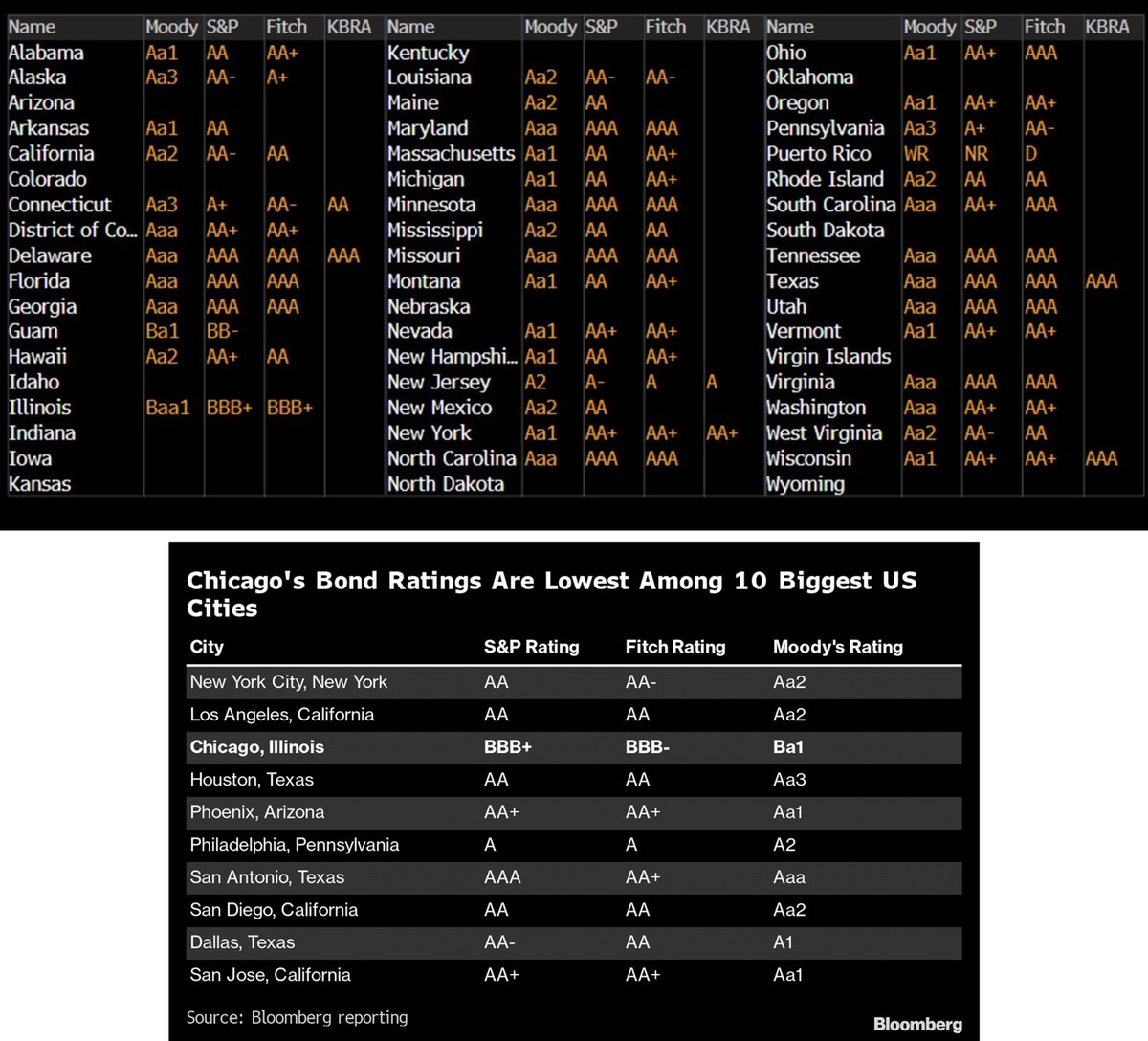Select the Massachusetts state name
Screen dimensions: 1148x1041
tap(451, 154)
